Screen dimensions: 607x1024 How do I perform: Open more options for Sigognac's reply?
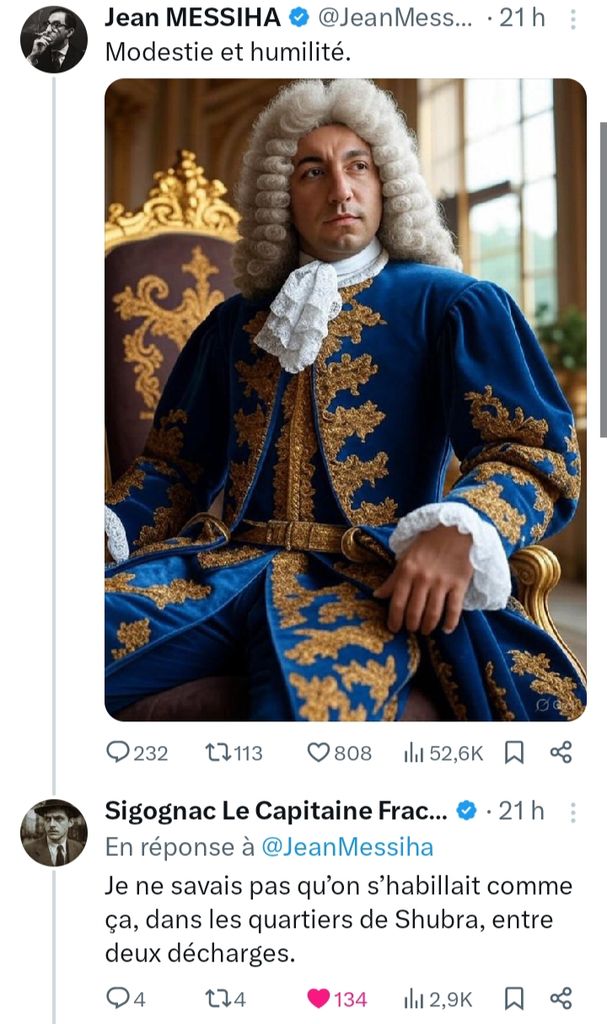(x=571, y=811)
